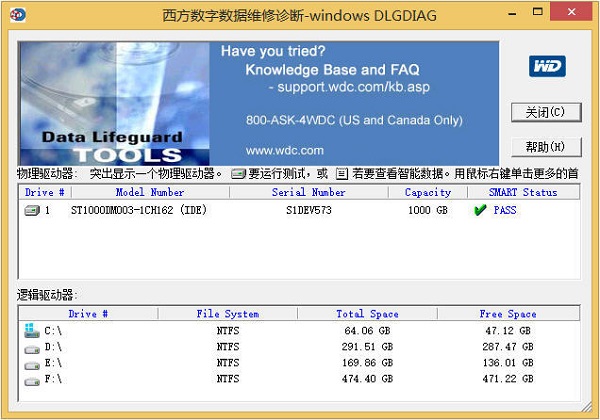Click the SMART Status column header
This screenshot has width=600, height=420.
(522, 192)
